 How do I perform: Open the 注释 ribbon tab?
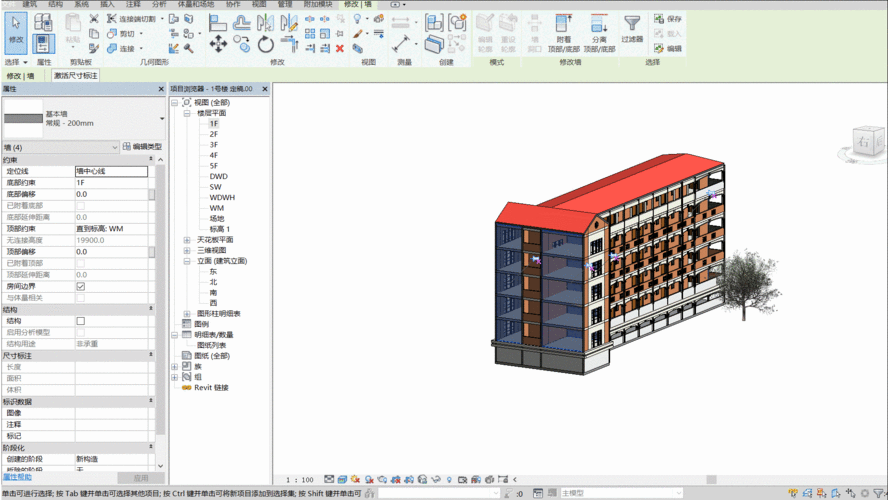[x=133, y=4]
